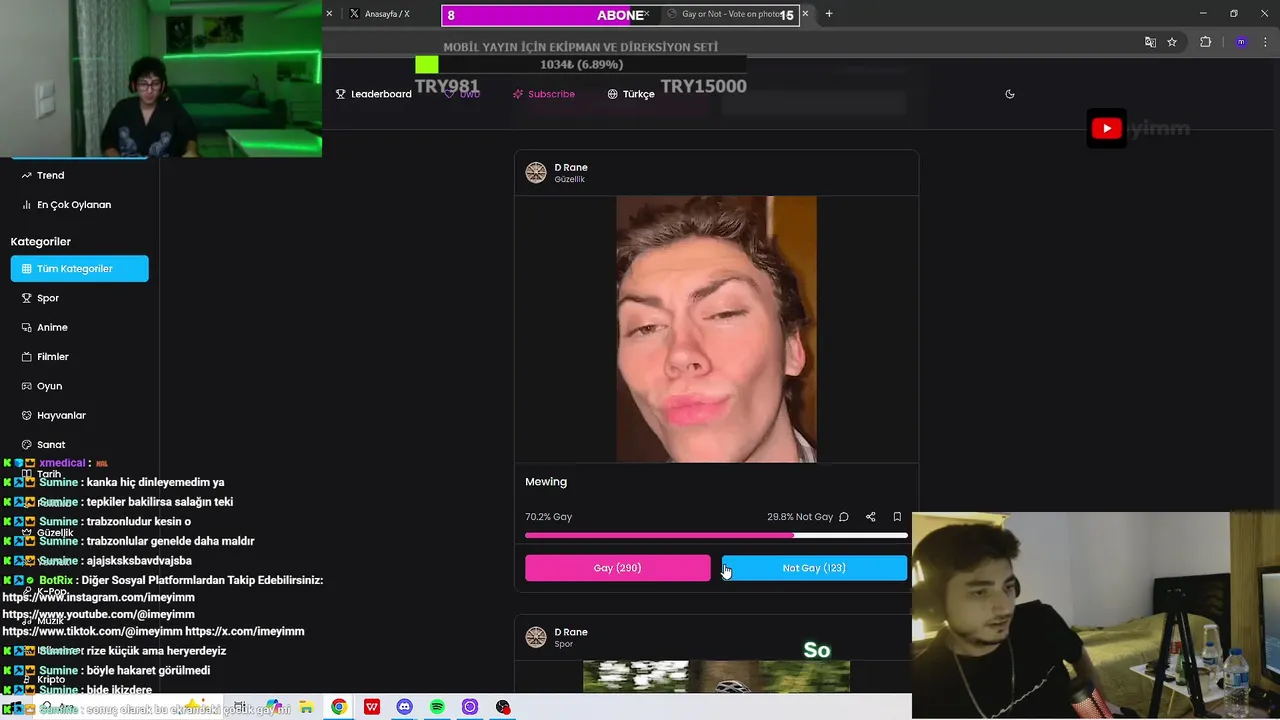Click D Rane name on Güzellik post
This screenshot has width=1280, height=720.
click(571, 167)
